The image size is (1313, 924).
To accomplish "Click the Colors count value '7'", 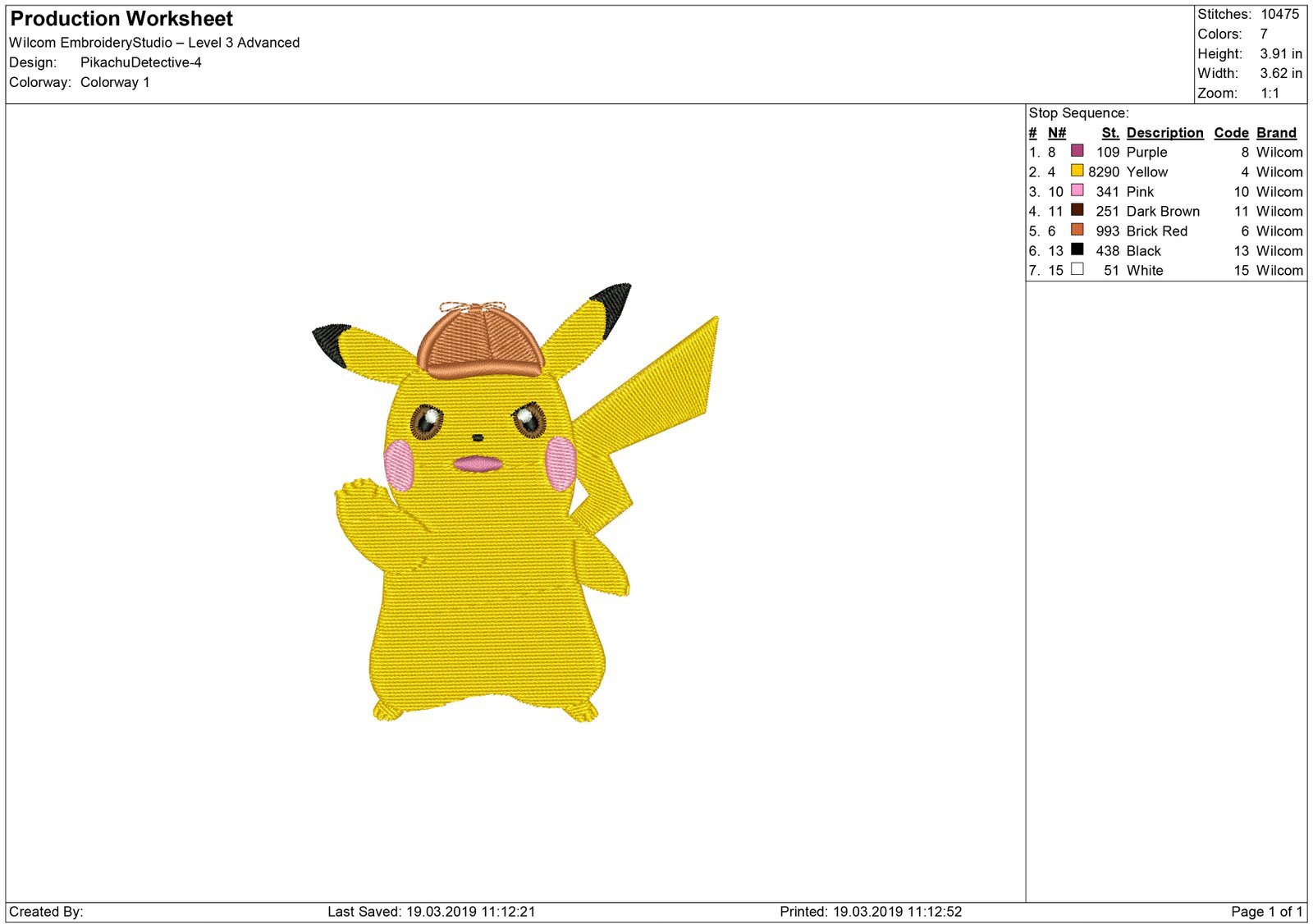I will 1264,34.
